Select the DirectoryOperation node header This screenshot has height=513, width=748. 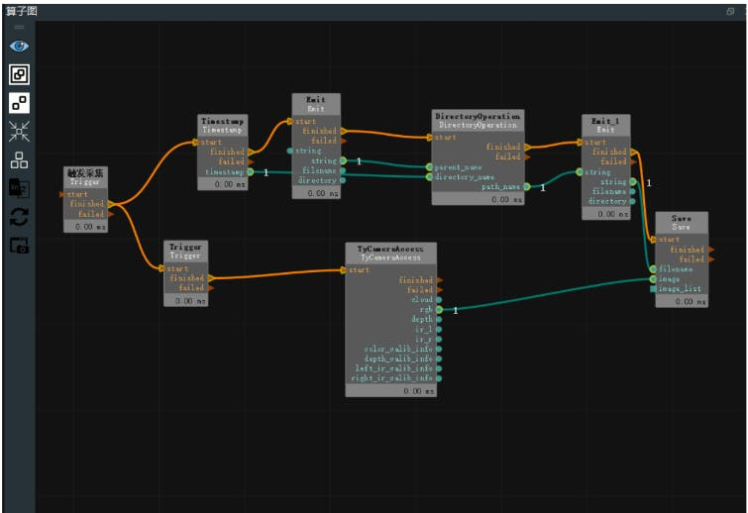(x=478, y=120)
